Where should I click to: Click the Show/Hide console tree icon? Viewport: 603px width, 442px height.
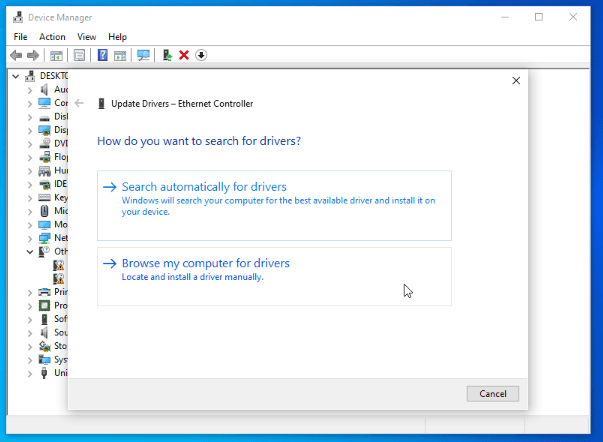(x=56, y=55)
